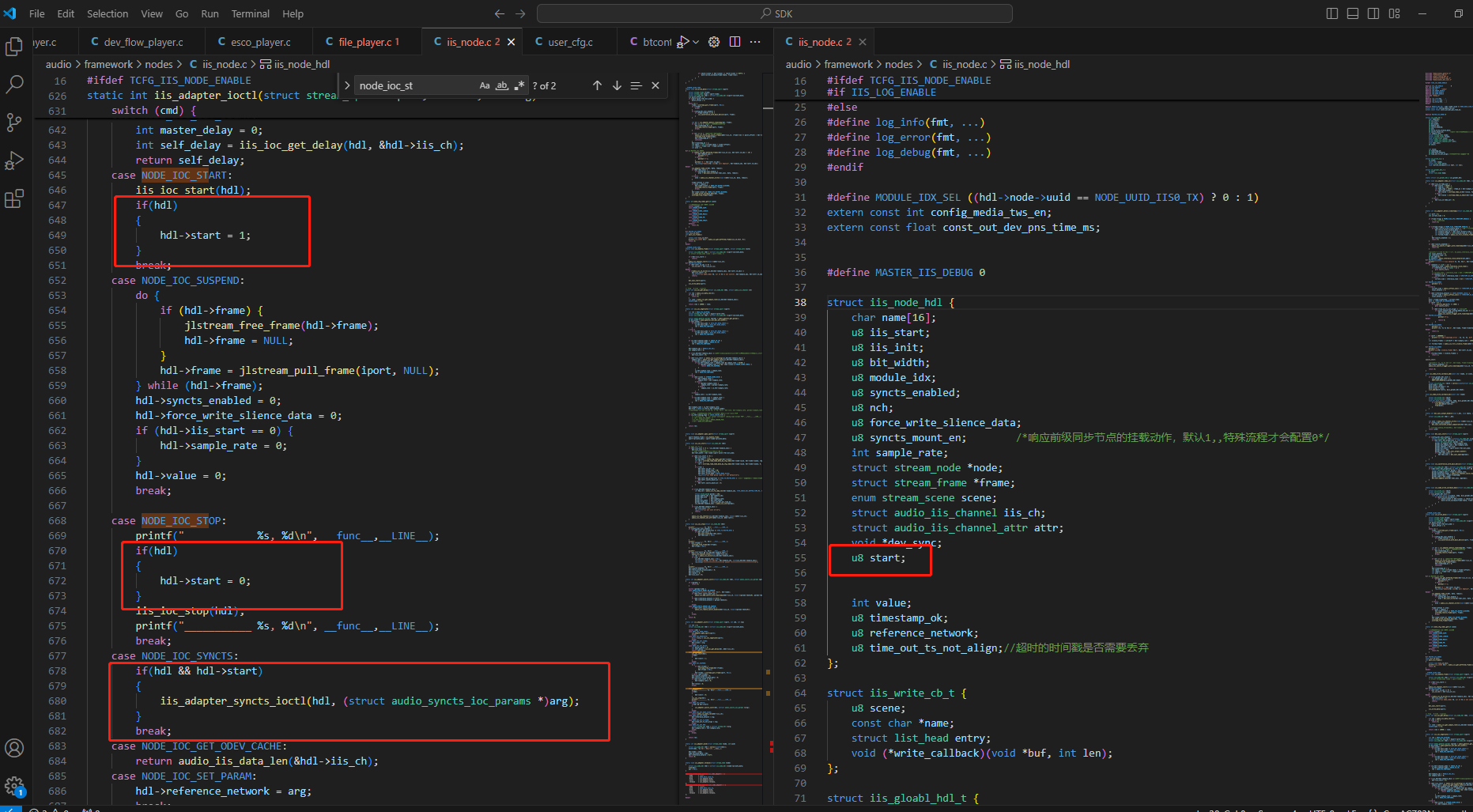The width and height of the screenshot is (1473, 812).
Task: Open the 'nodes' breadcrumb in left editor
Action: pos(159,64)
